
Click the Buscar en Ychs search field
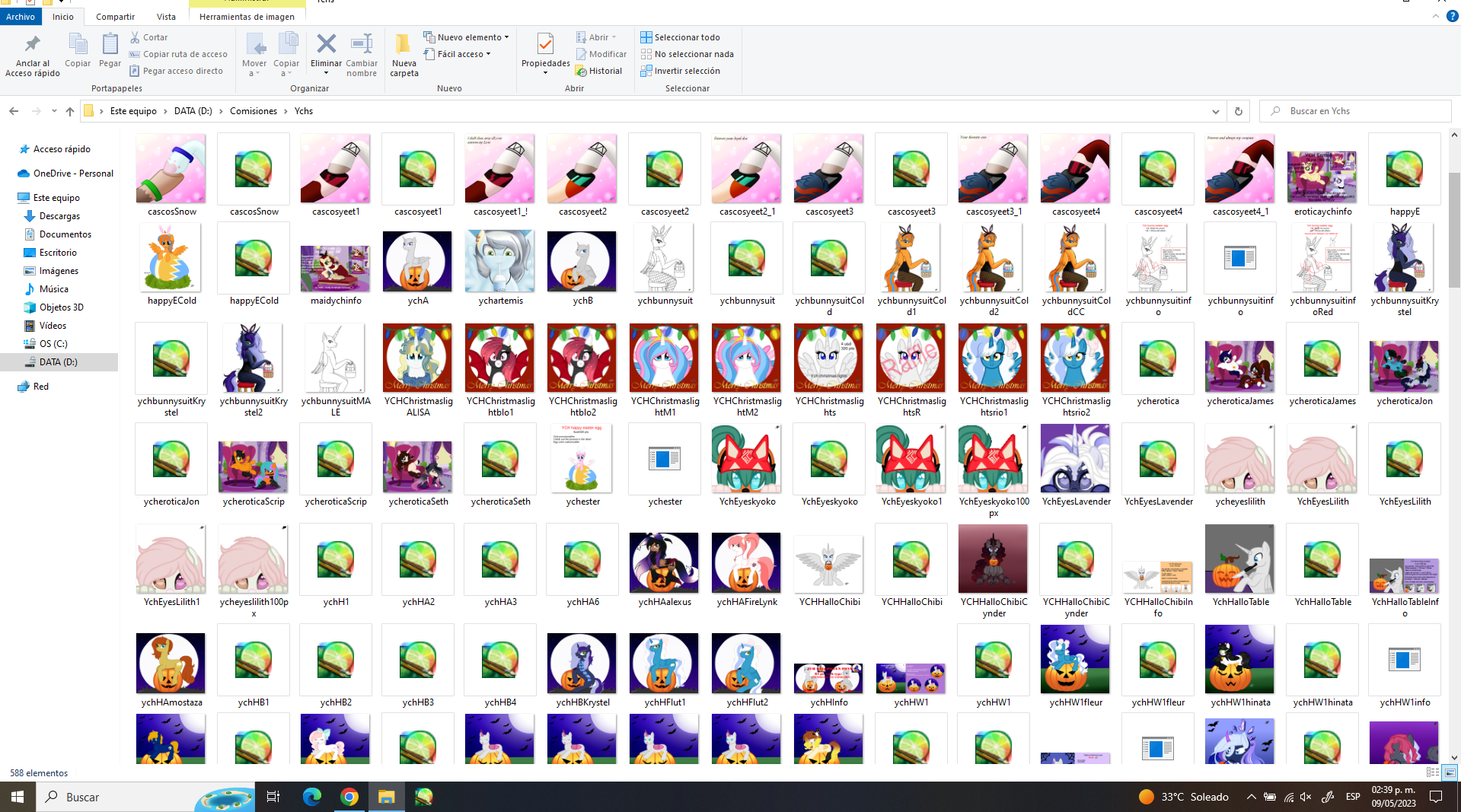1355,111
